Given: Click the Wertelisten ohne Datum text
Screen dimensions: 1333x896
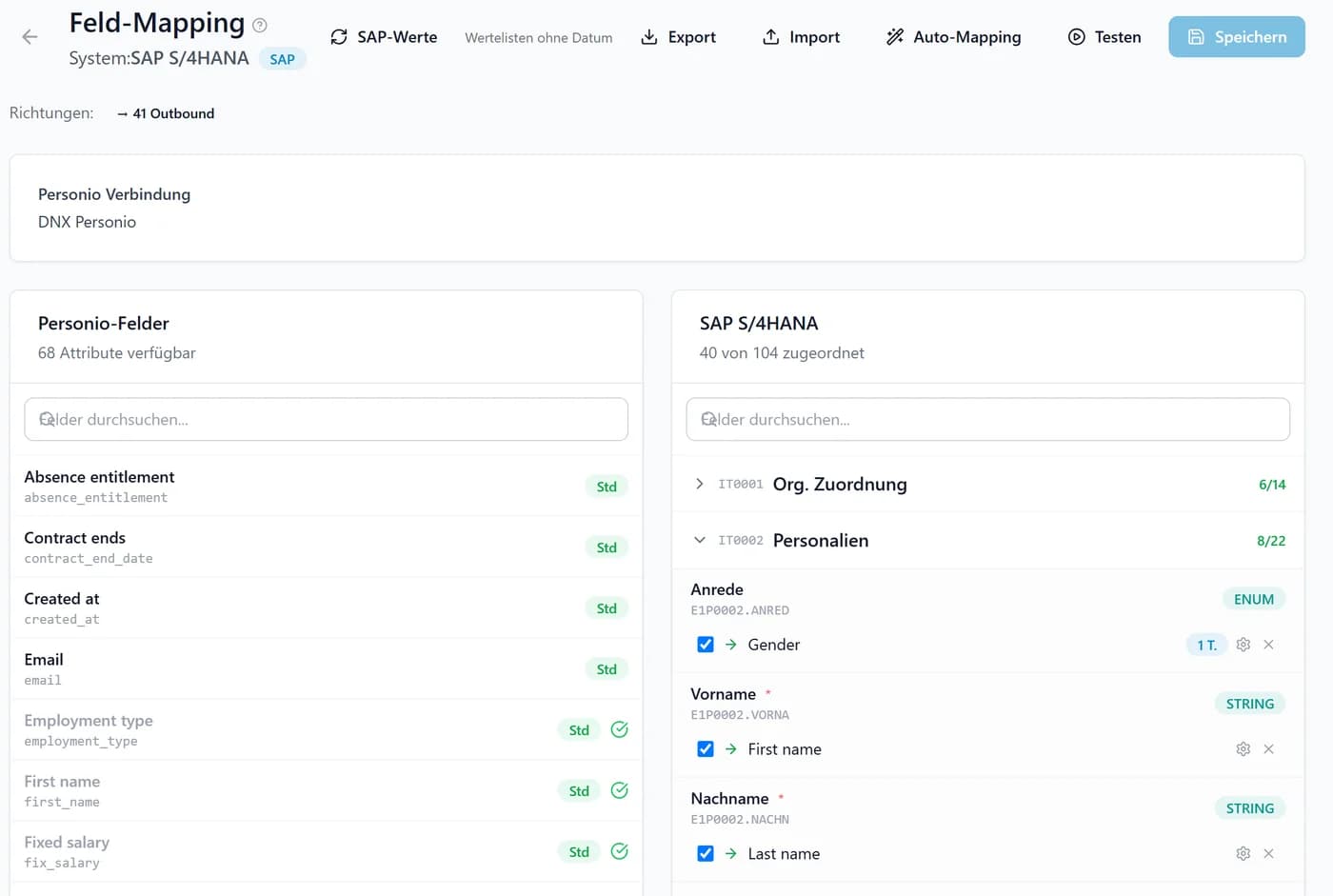Looking at the screenshot, I should [x=539, y=38].
